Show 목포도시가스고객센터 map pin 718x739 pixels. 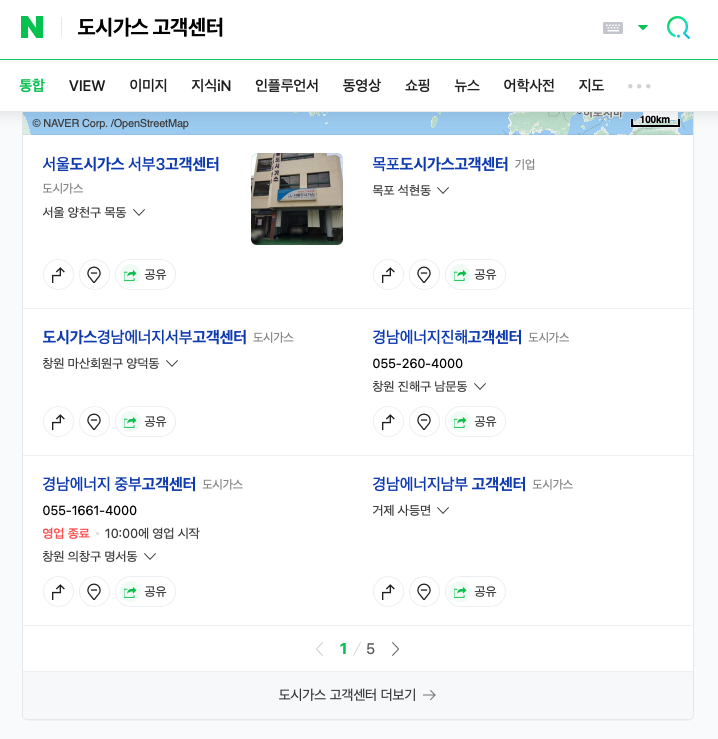click(x=424, y=274)
